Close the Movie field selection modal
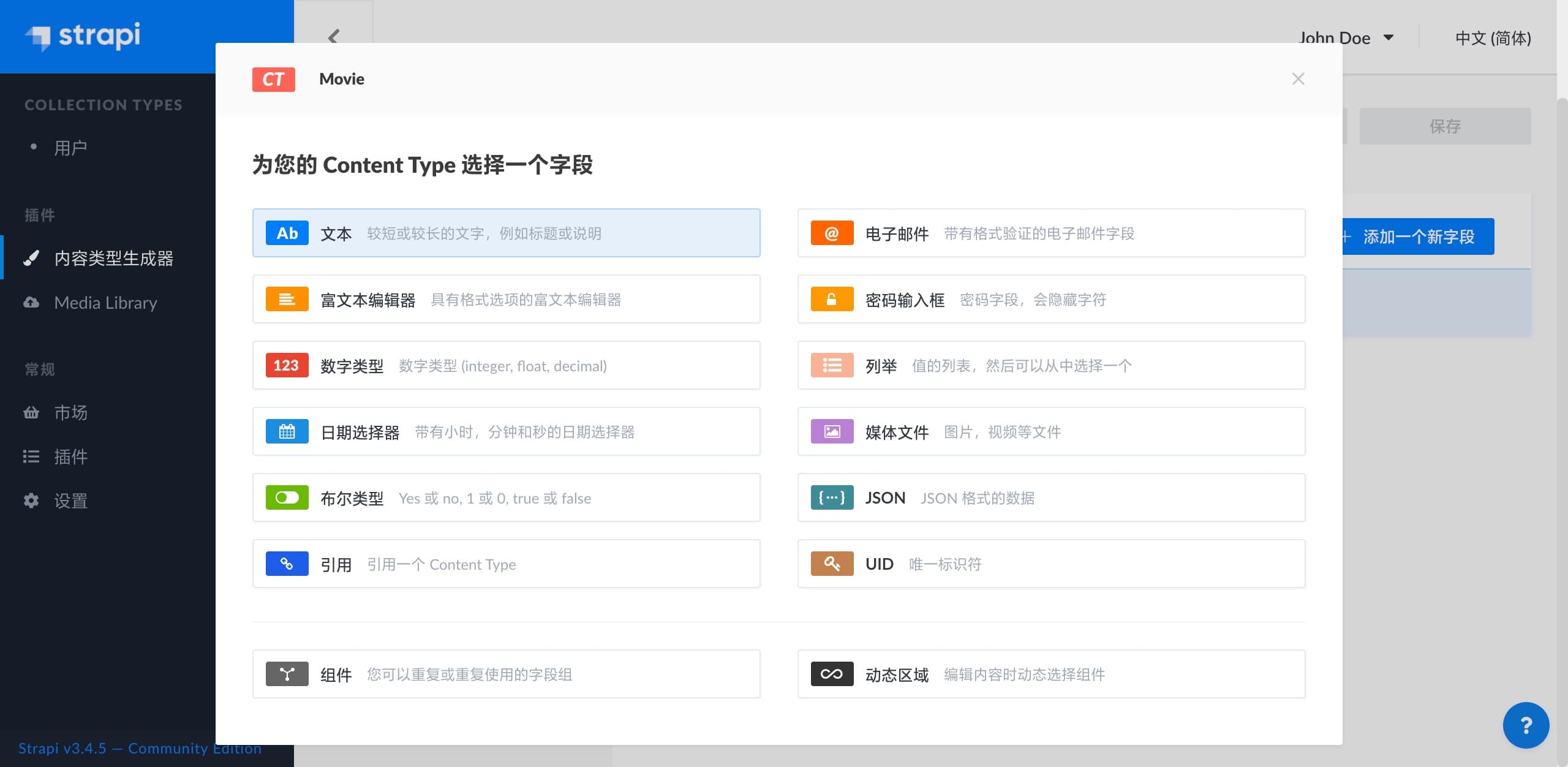Viewport: 1568px width, 767px height. [1298, 79]
